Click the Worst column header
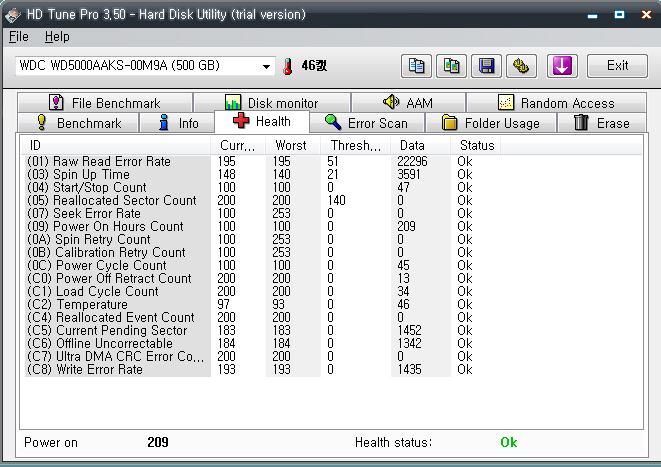 [293, 145]
